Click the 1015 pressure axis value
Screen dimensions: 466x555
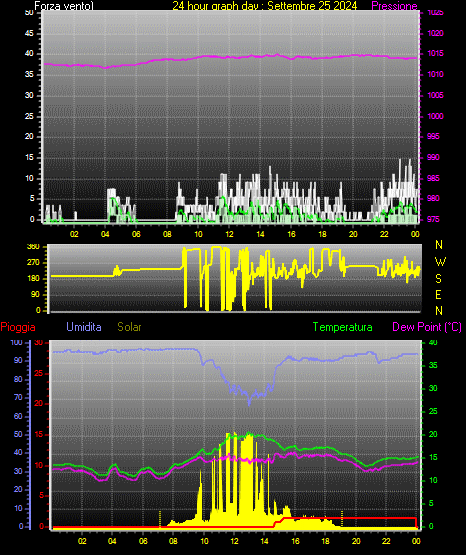pyautogui.click(x=435, y=53)
